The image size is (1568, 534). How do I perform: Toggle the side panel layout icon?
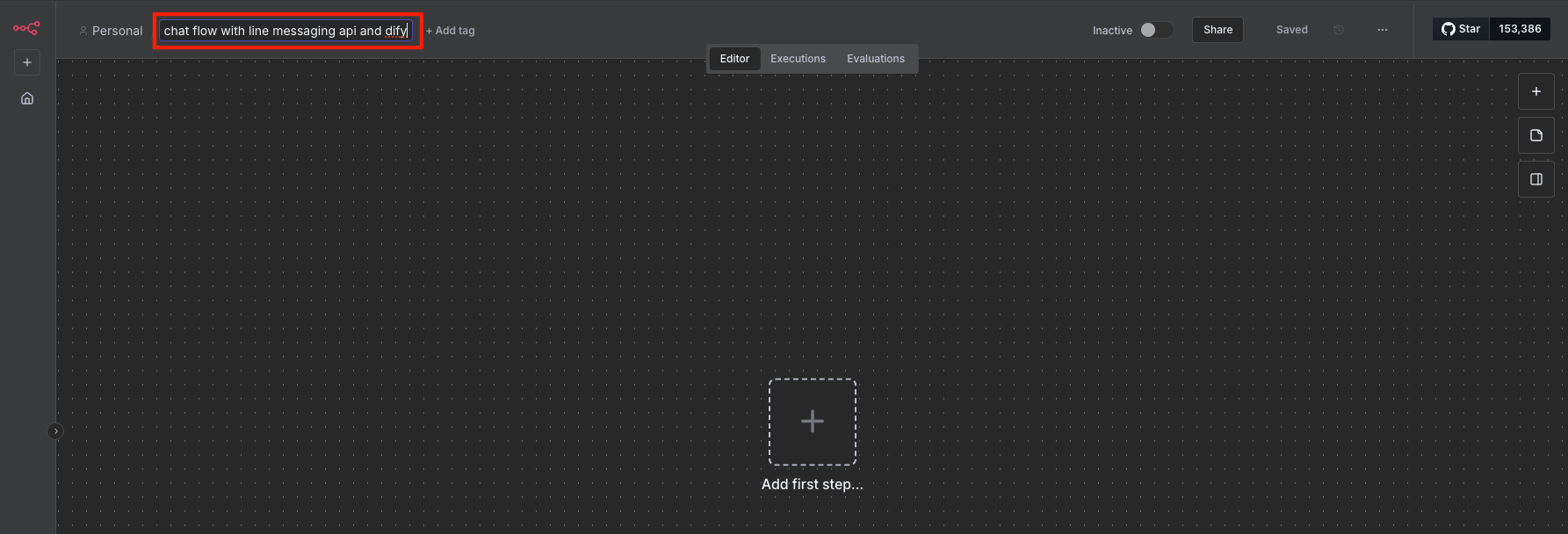(x=1536, y=179)
